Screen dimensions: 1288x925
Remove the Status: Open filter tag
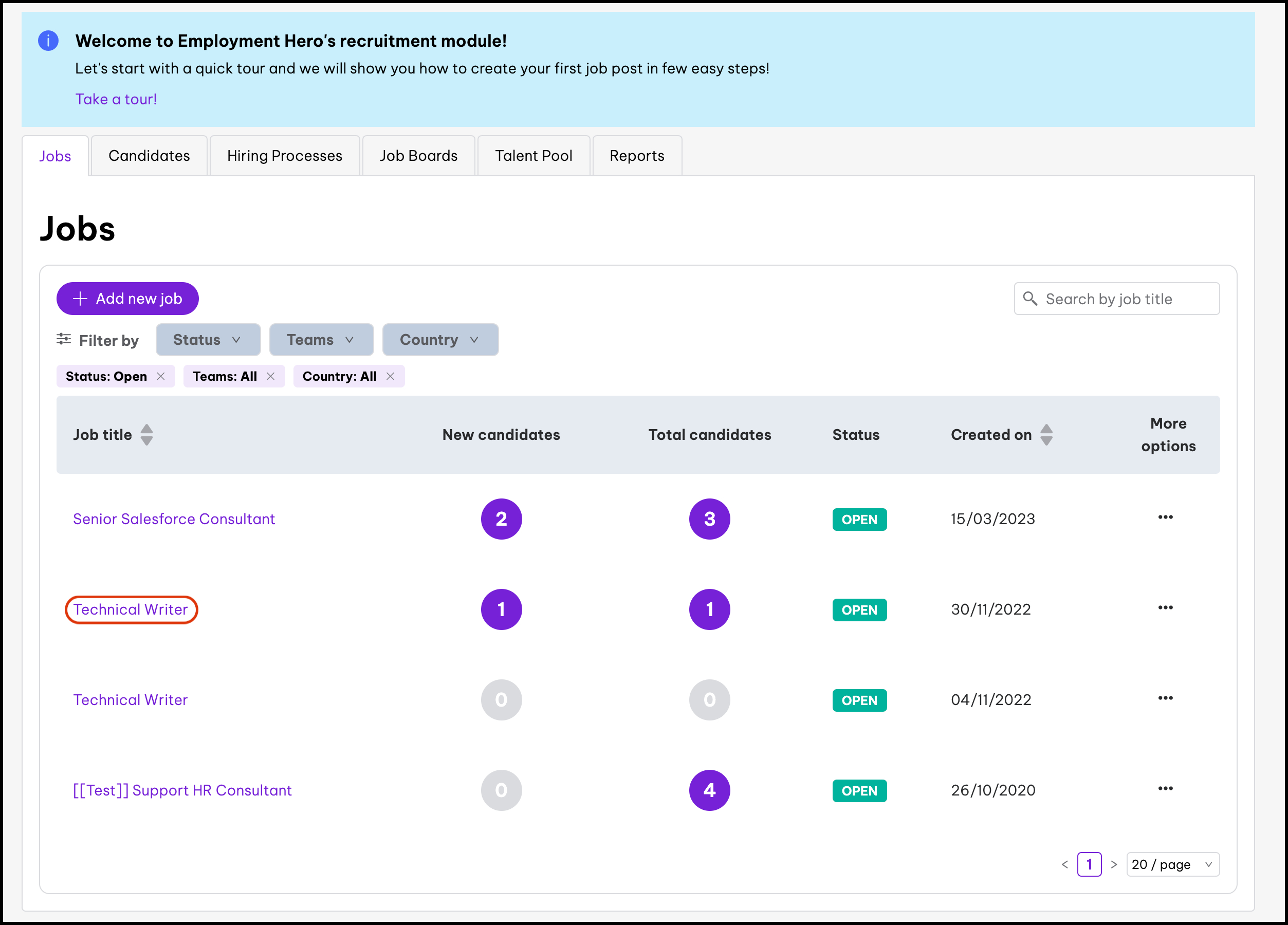tap(161, 377)
